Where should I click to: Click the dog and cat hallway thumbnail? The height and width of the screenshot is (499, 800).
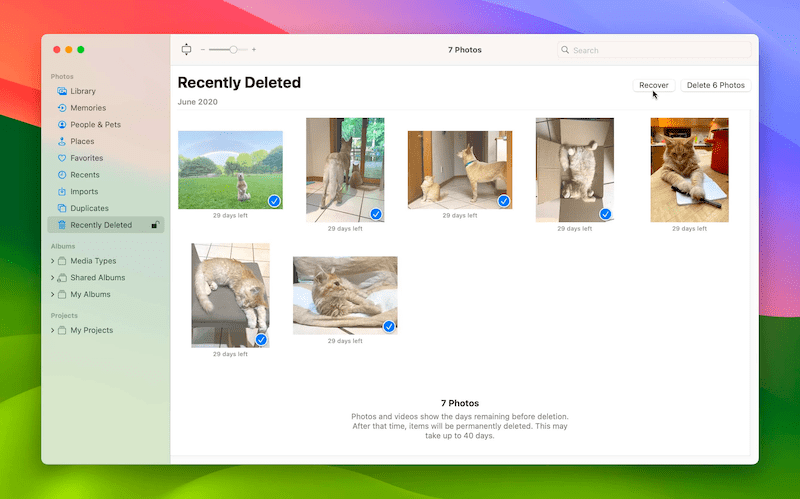460,170
